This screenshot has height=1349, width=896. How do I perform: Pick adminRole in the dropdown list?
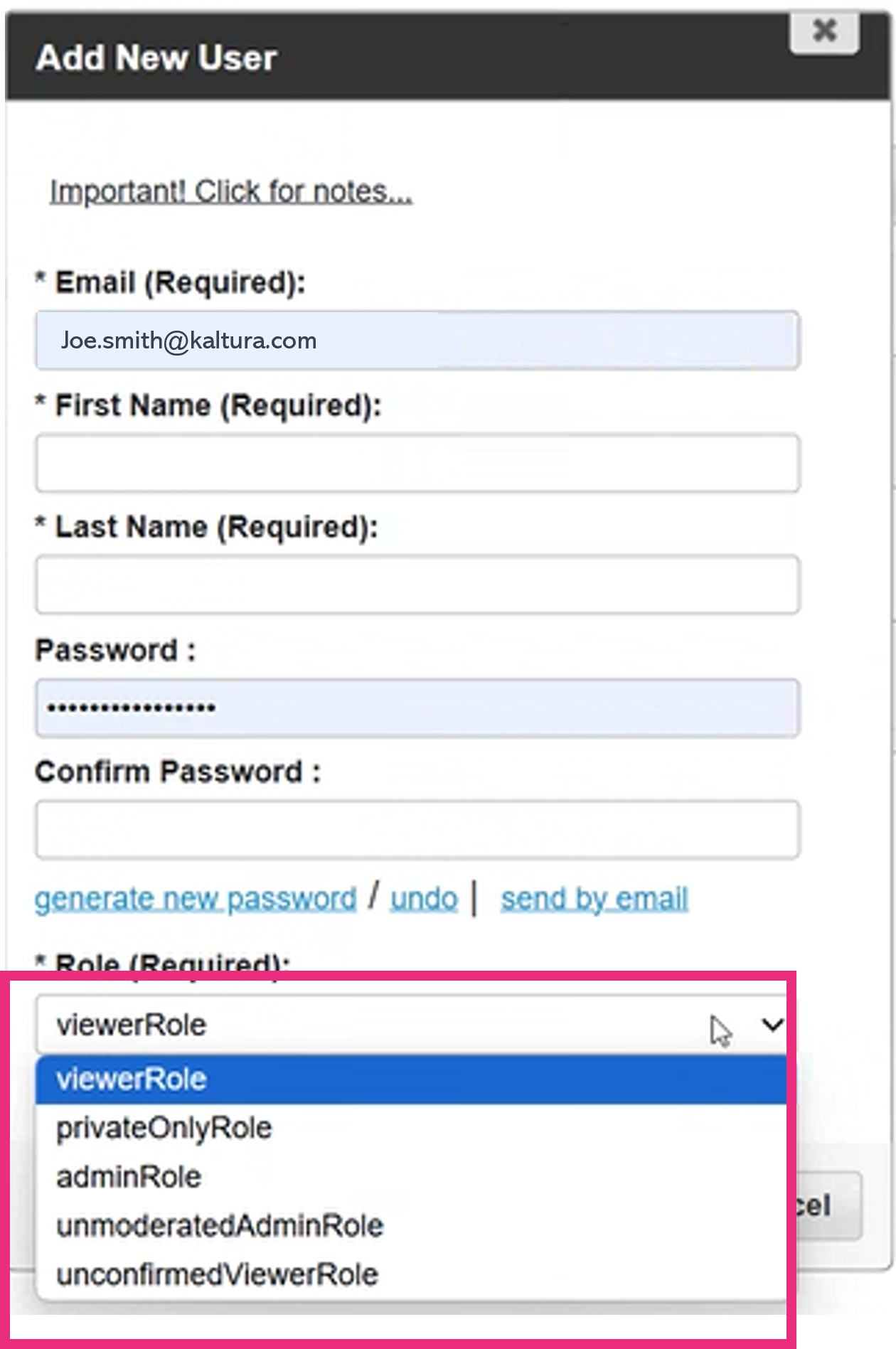pos(411,1177)
